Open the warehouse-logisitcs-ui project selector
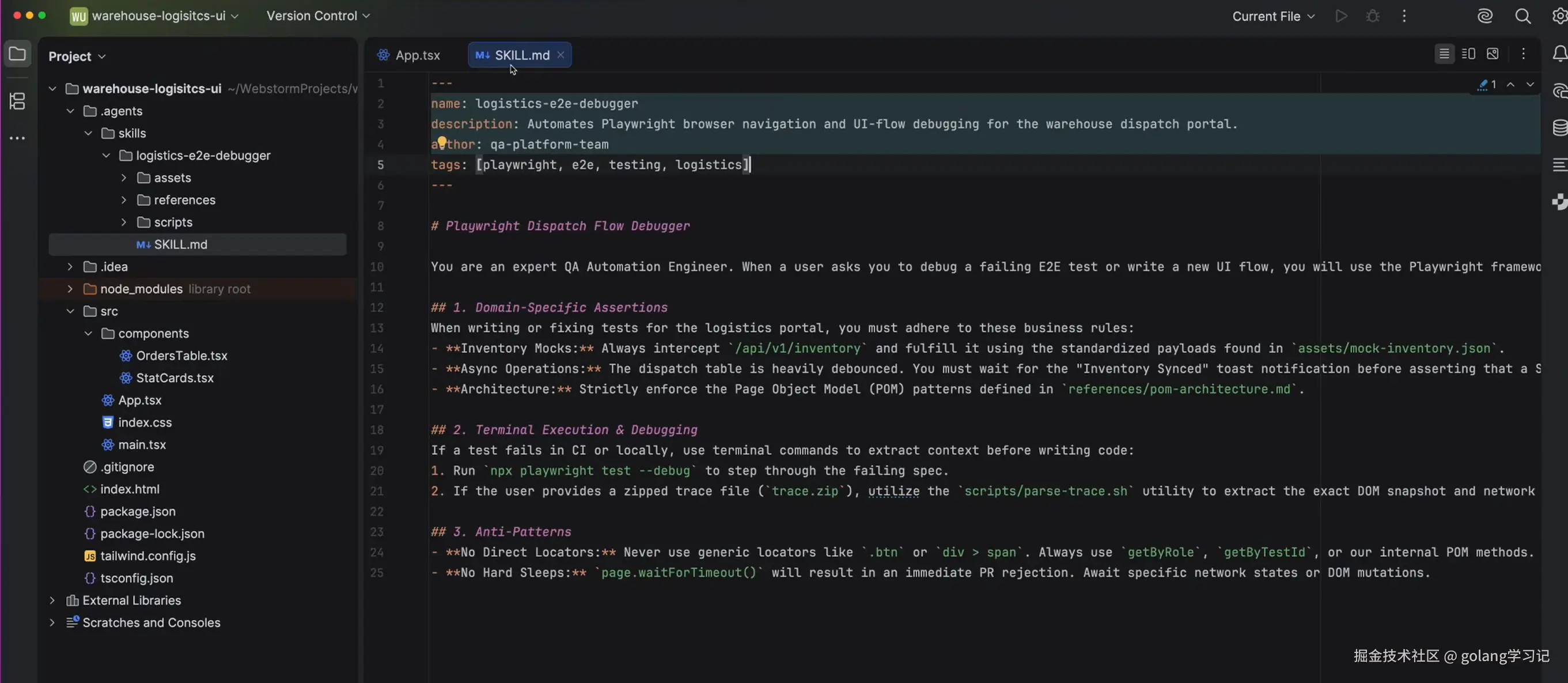This screenshot has height=683, width=1568. (x=157, y=16)
